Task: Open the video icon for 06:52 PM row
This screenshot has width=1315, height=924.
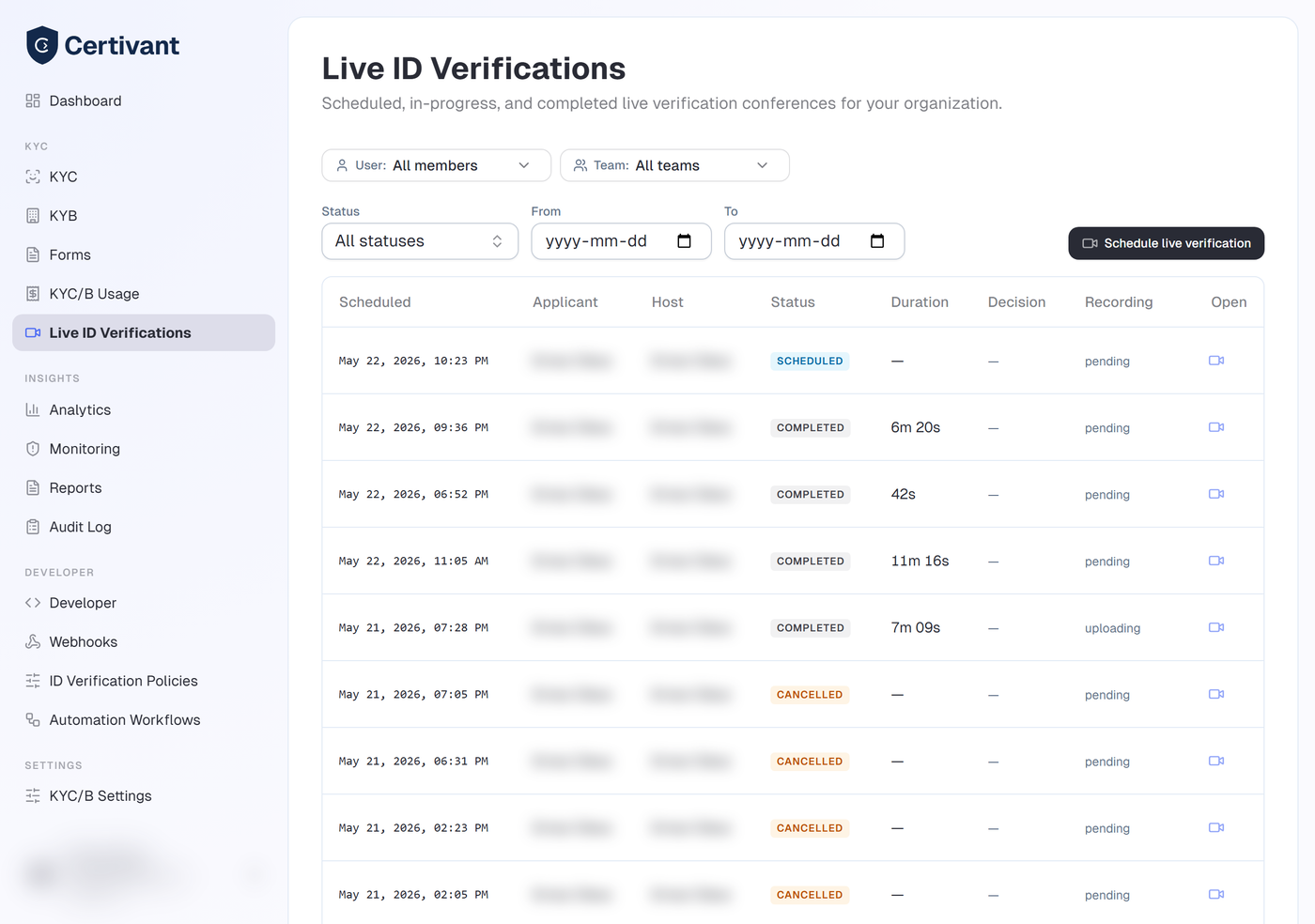Action: 1216,494
